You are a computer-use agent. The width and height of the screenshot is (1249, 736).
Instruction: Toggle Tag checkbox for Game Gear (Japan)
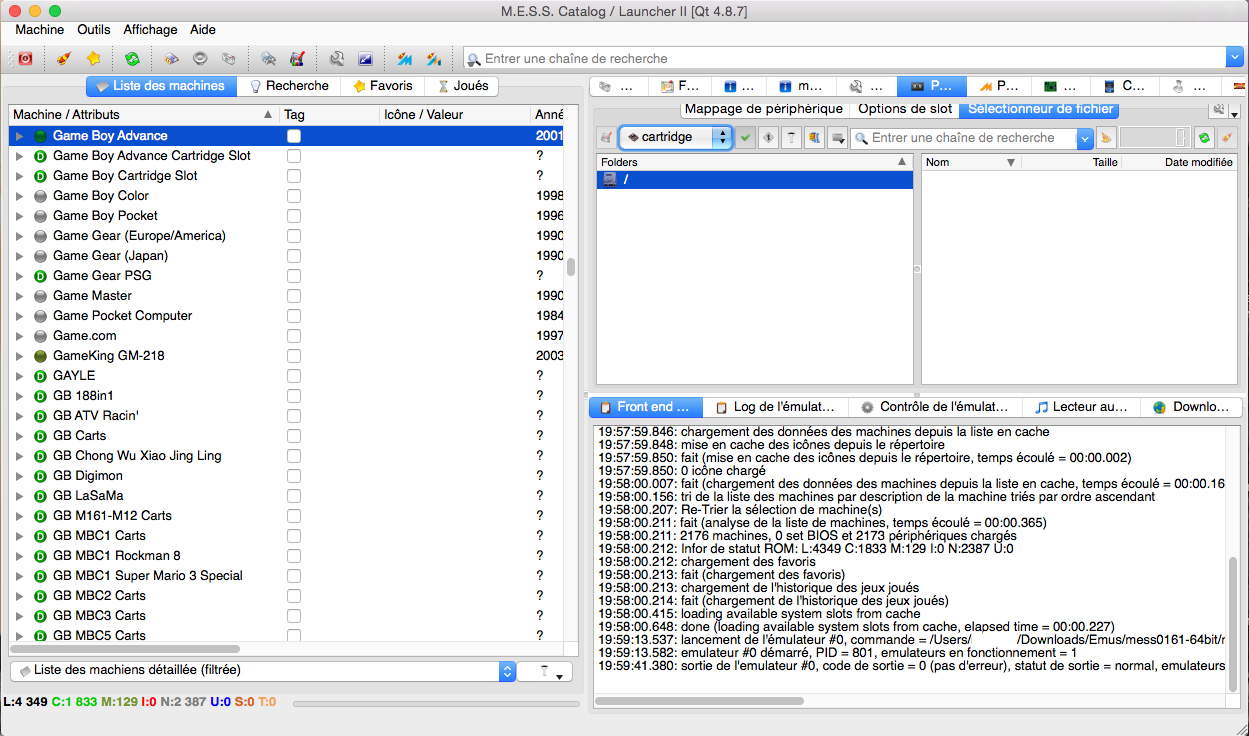294,256
